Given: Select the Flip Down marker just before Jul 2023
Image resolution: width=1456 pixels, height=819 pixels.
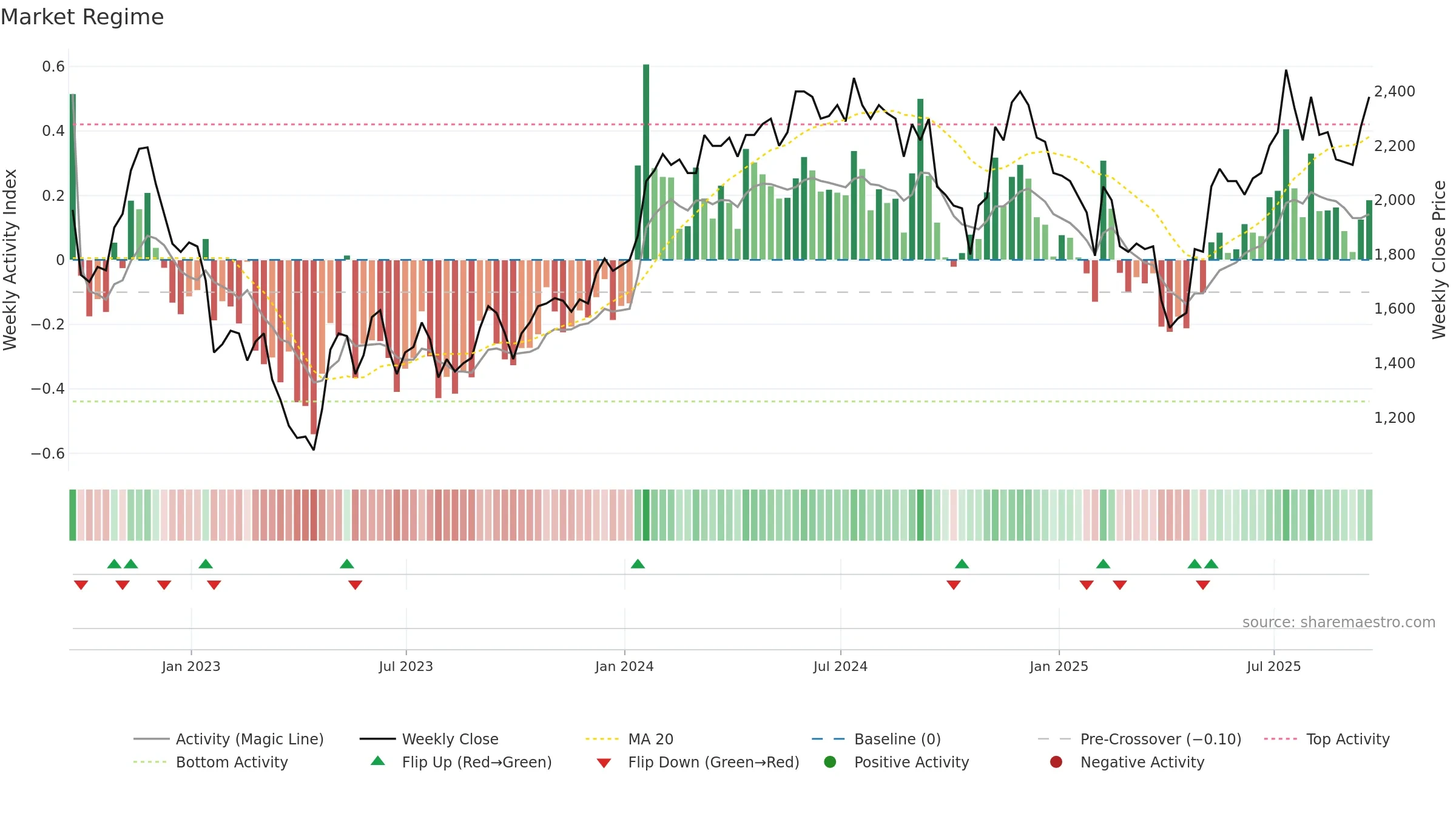Looking at the screenshot, I should coord(356,585).
